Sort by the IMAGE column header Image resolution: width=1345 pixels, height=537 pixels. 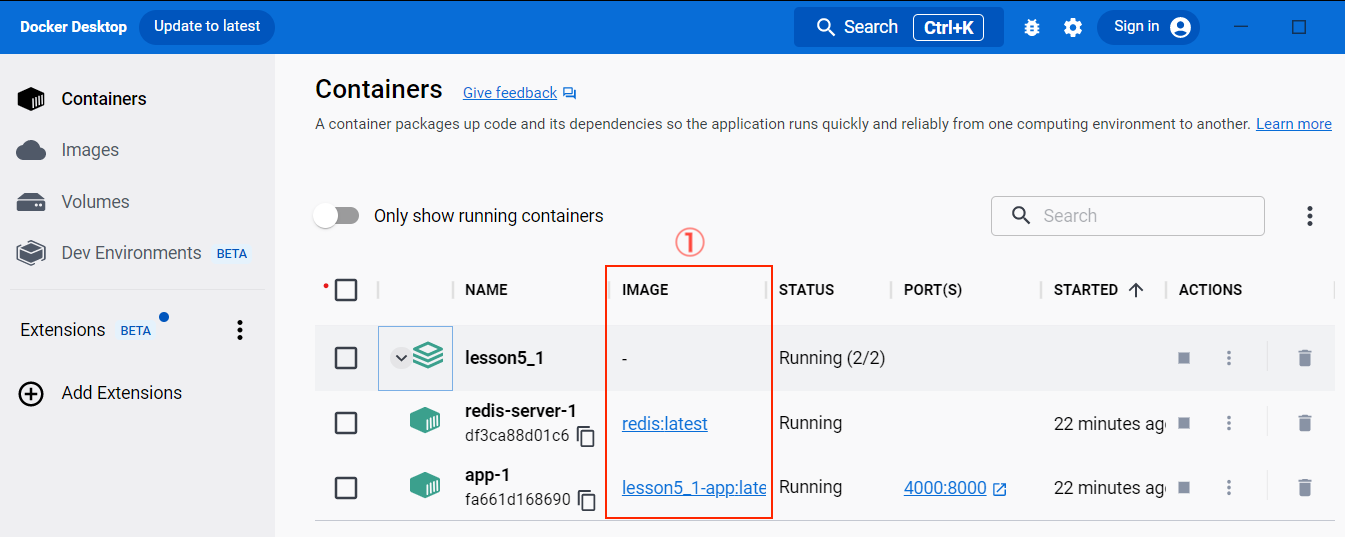click(645, 290)
